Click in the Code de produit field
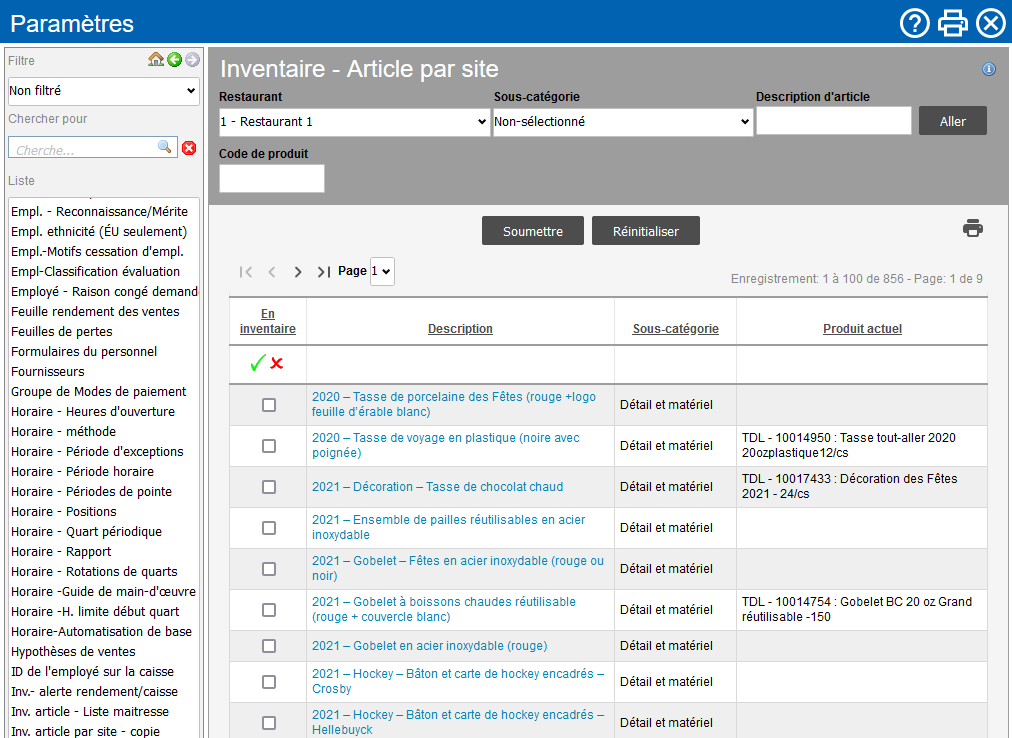The height and width of the screenshot is (738, 1012). [x=272, y=179]
